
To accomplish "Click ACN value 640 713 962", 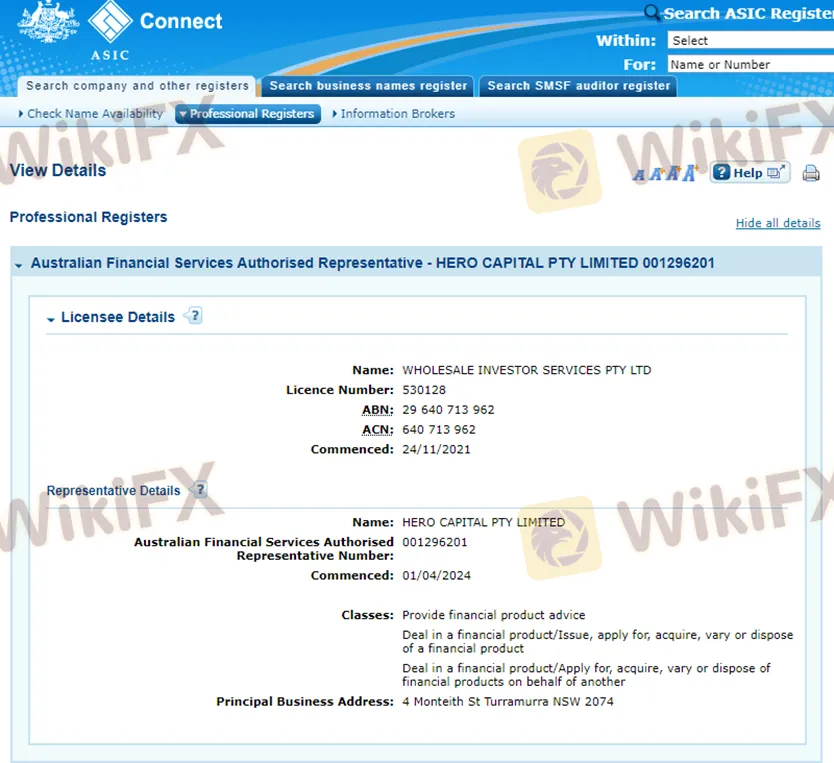I will pyautogui.click(x=439, y=430).
